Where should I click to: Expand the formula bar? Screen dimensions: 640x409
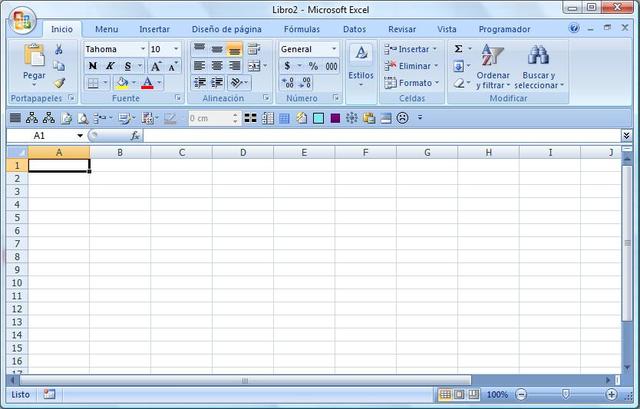(x=627, y=135)
